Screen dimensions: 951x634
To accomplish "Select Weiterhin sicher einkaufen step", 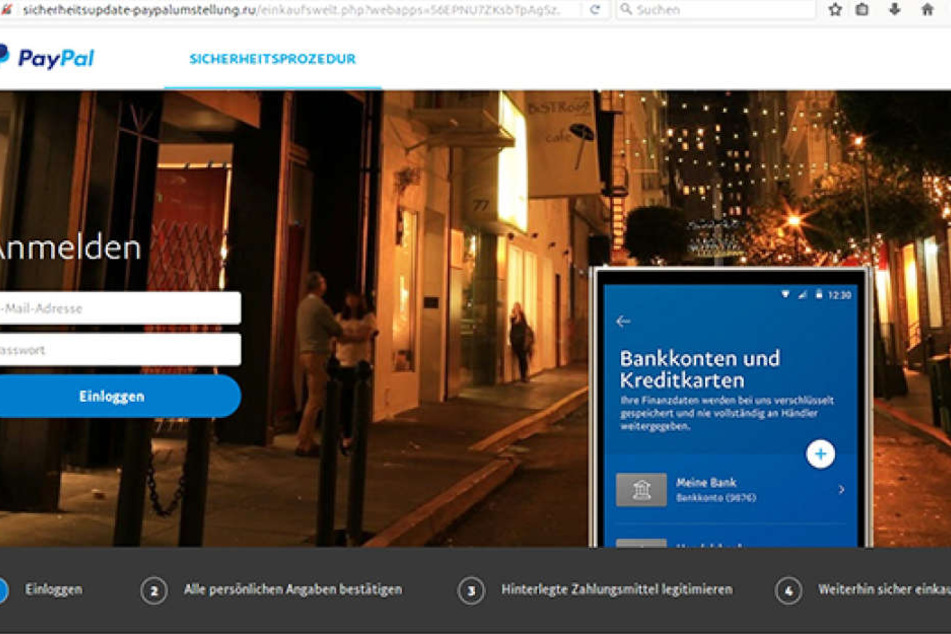I will point(884,589).
